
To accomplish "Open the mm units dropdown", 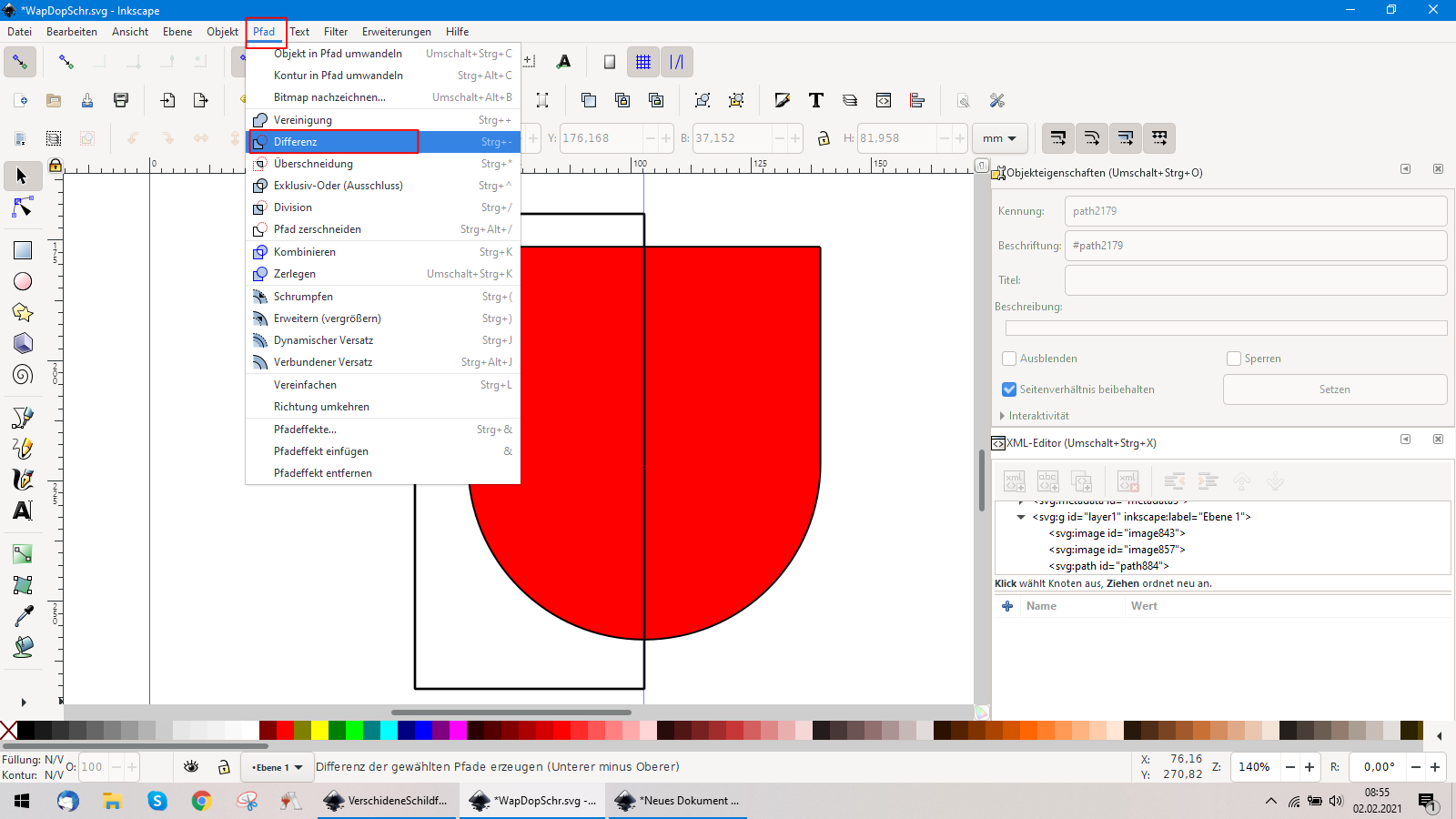I will pyautogui.click(x=999, y=138).
